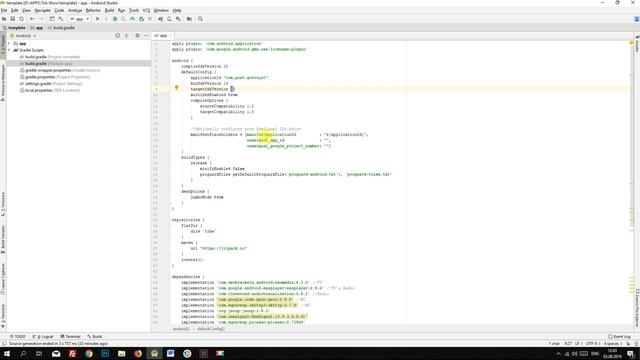Screen dimensions: 640x360
Task: Expand the app module tree node
Action: pyautogui.click(x=9, y=43)
